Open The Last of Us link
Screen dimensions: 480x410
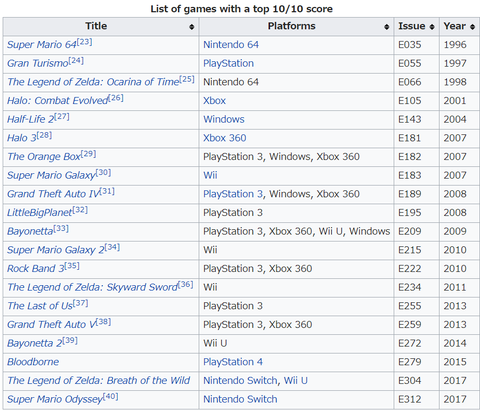click(x=40, y=306)
